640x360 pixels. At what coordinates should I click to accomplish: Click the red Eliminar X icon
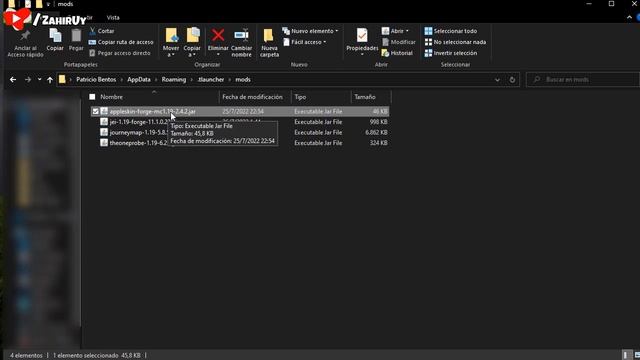click(218, 36)
